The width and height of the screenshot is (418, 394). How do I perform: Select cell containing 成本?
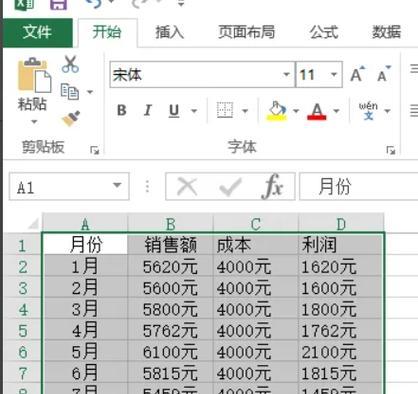pyautogui.click(x=256, y=245)
